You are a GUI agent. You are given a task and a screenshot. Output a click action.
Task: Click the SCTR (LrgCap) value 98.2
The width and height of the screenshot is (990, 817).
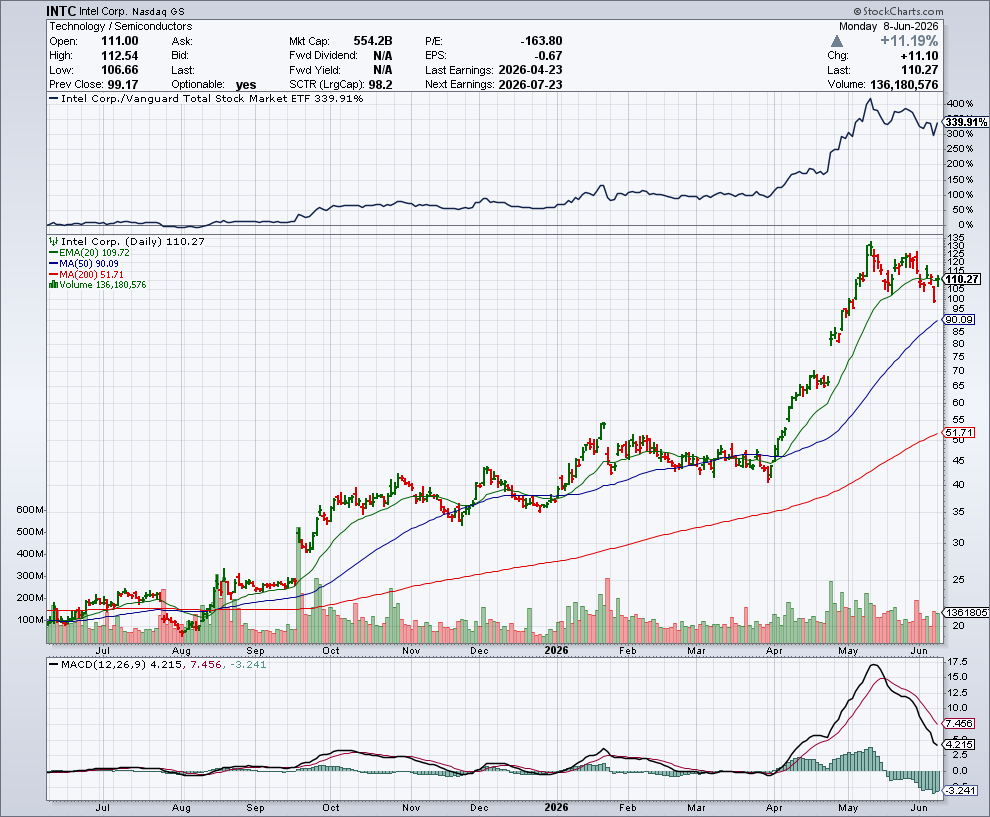point(381,85)
